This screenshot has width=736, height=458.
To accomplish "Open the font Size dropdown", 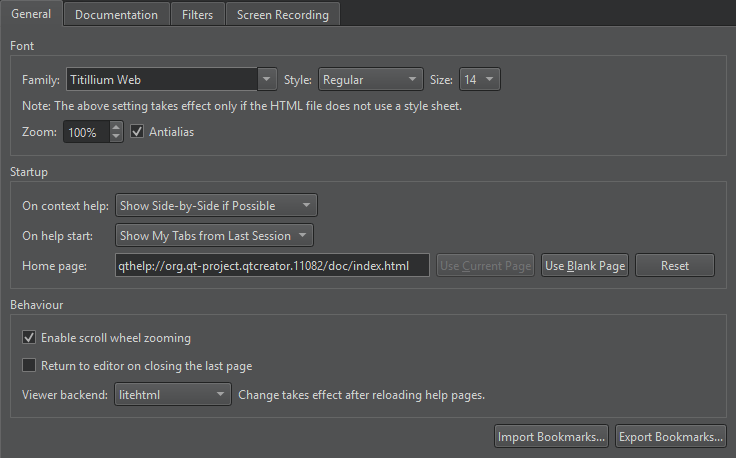I will click(x=479, y=80).
